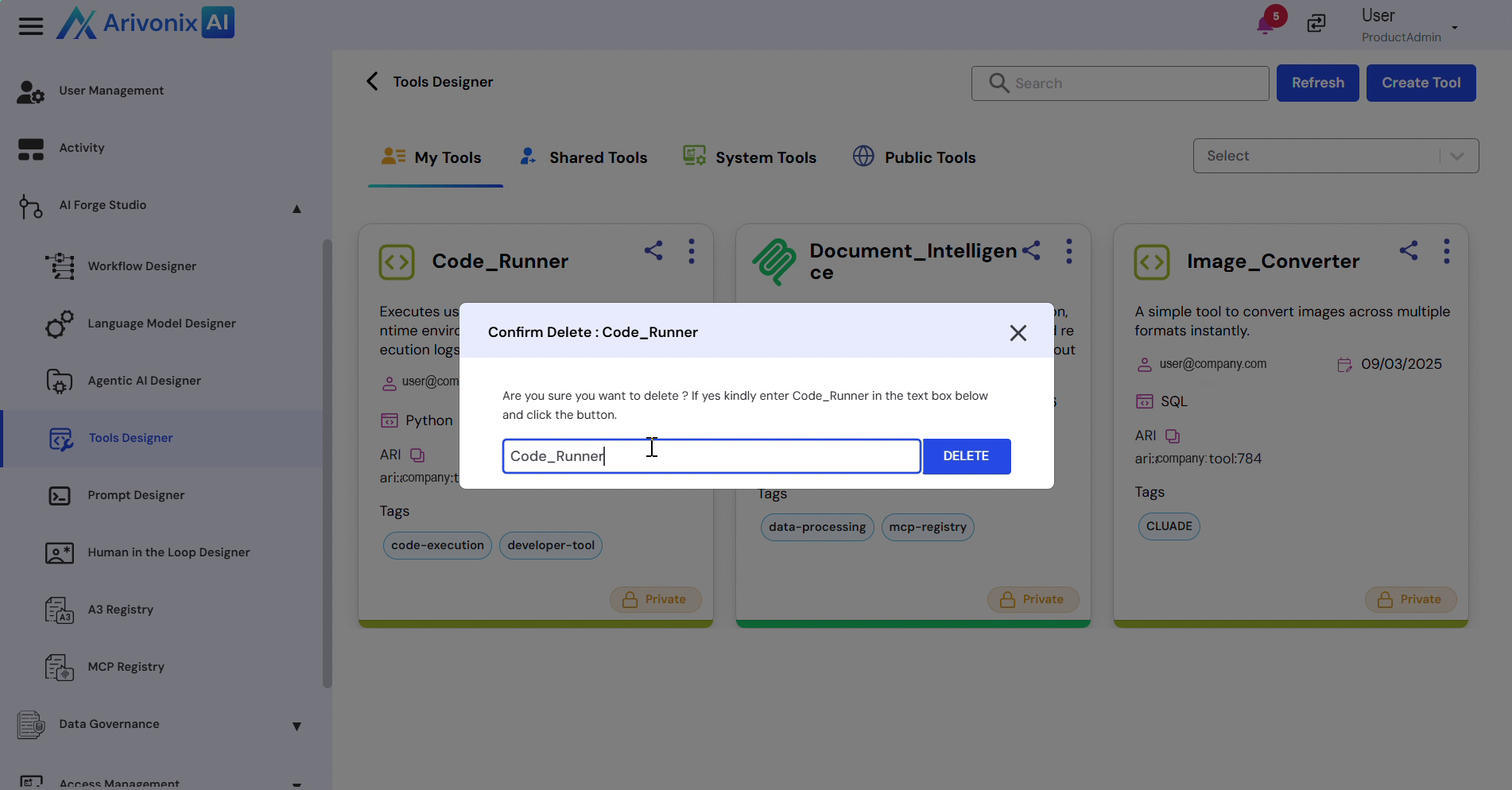Open Image_Converter three-dot options menu
The image size is (1512, 790).
tap(1447, 251)
